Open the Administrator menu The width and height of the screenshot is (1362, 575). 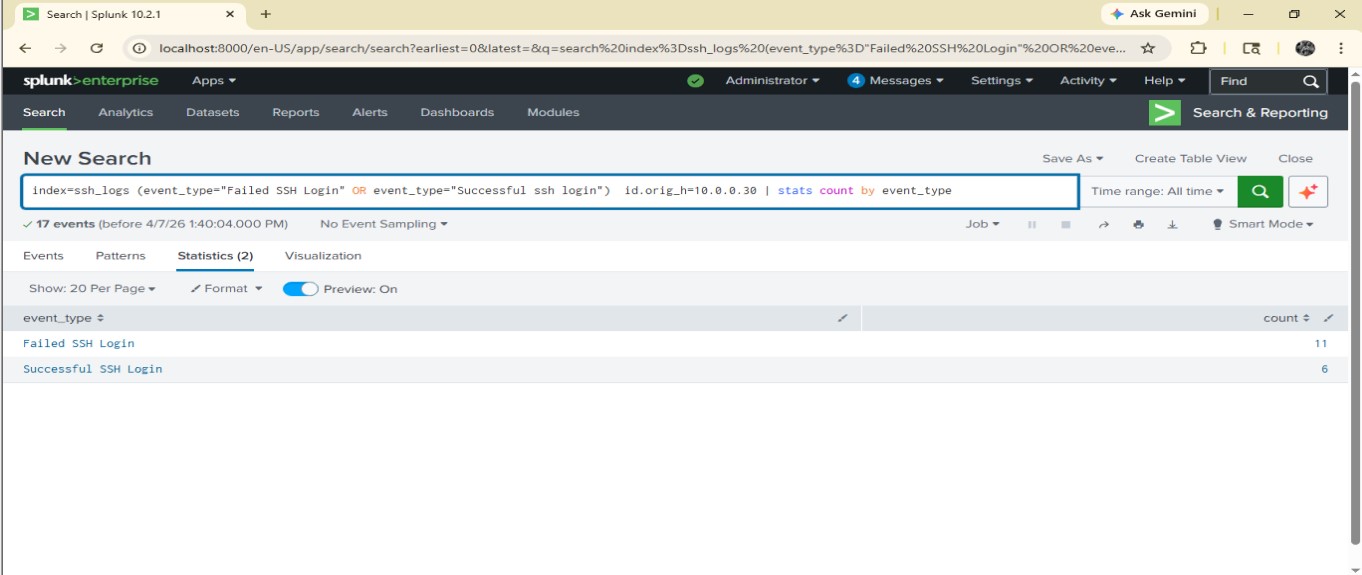(x=772, y=81)
